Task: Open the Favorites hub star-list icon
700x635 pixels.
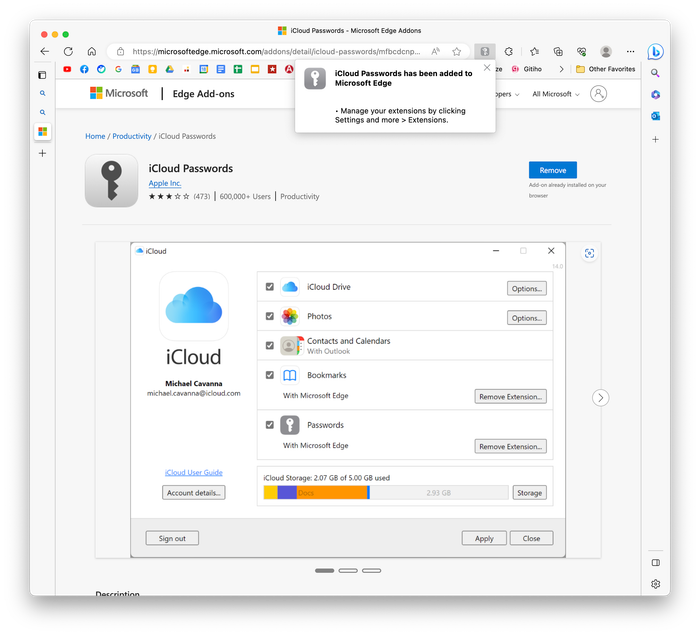Action: pos(534,52)
